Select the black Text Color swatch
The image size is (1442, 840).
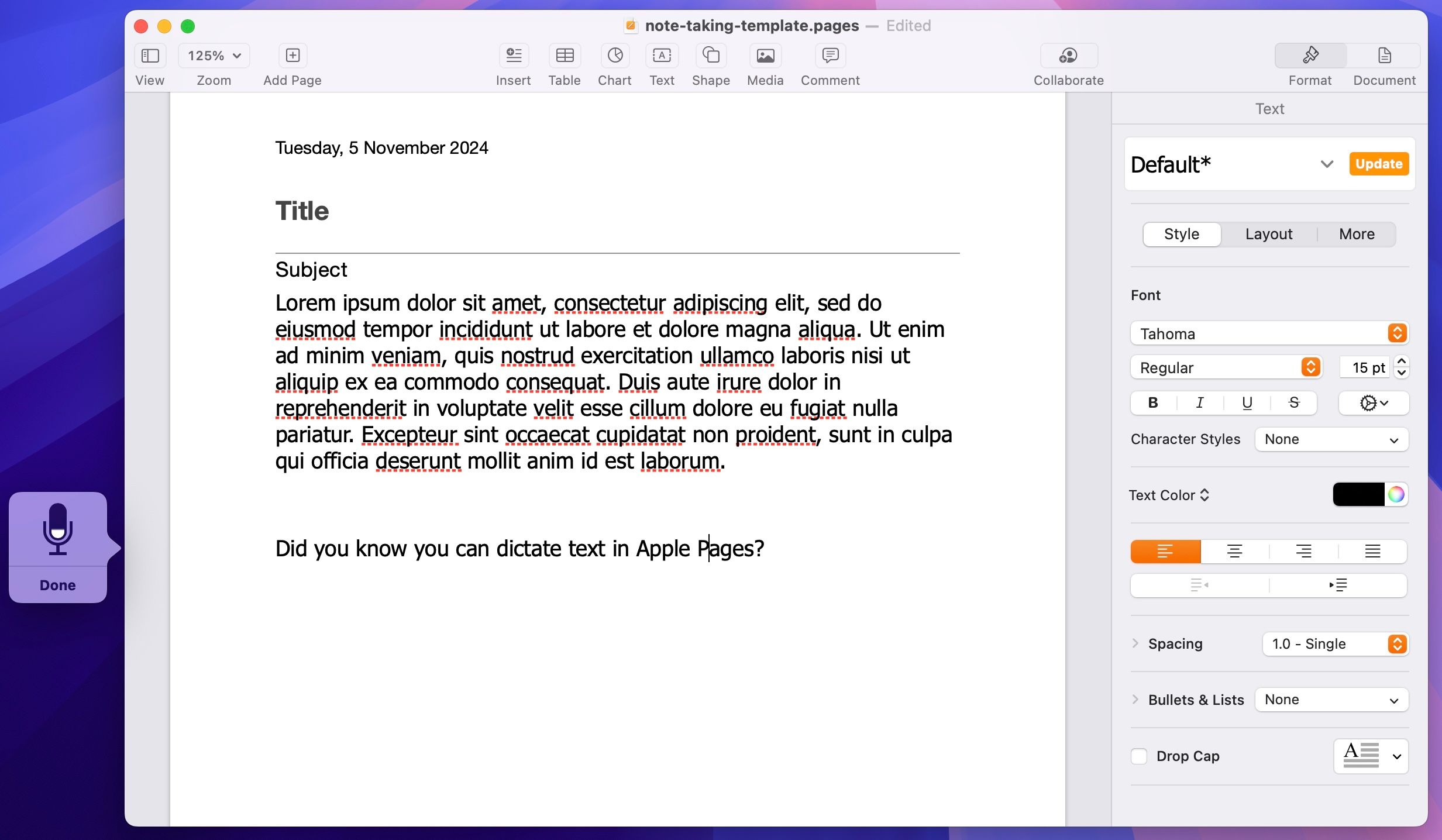click(x=1357, y=494)
